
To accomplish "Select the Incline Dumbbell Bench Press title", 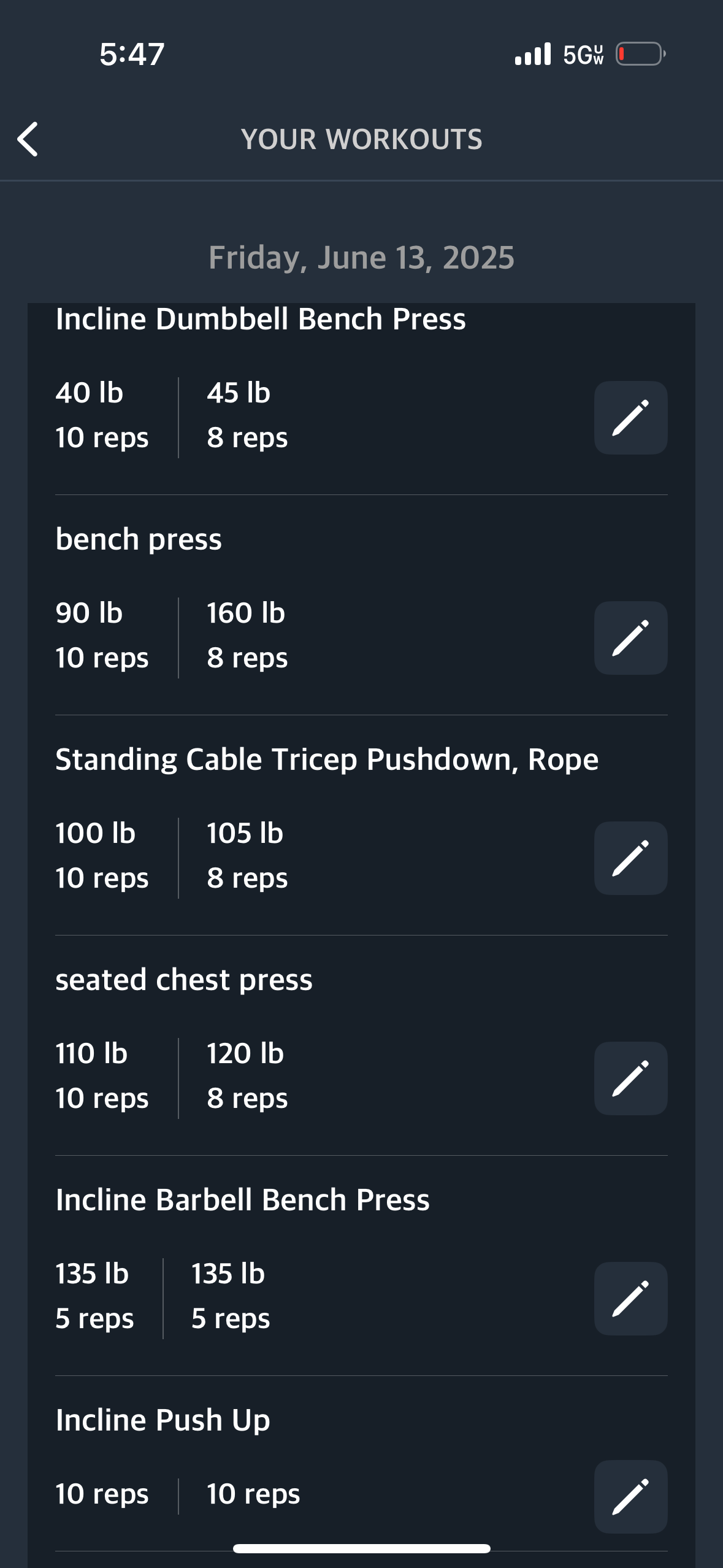I will coord(261,319).
